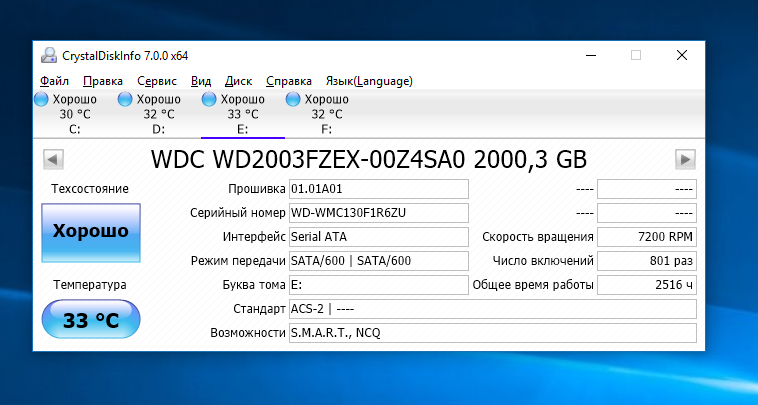The height and width of the screenshot is (405, 758).
Task: Open the Диск menu
Action: click(x=238, y=81)
